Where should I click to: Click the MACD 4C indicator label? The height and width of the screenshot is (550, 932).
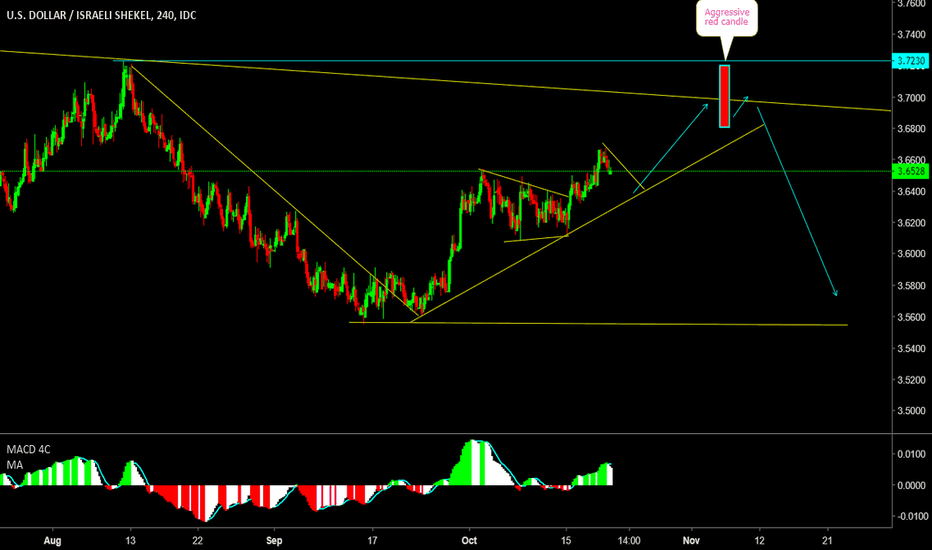29,450
